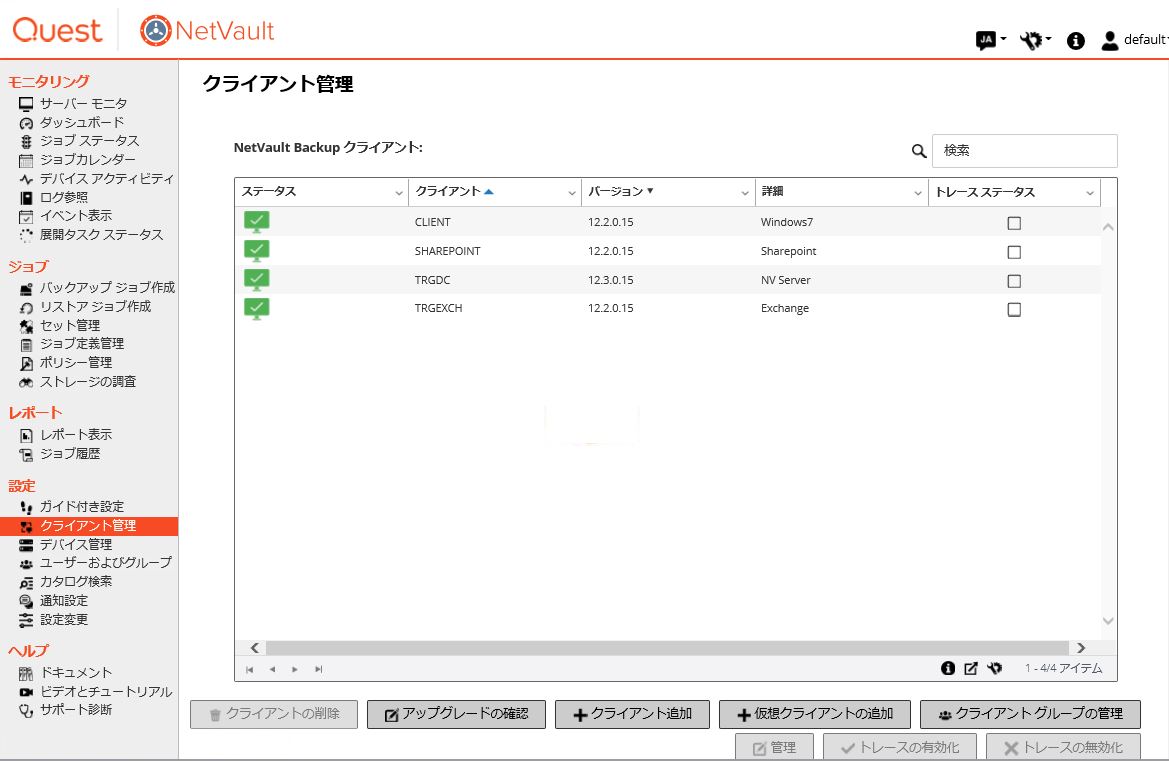The image size is (1169, 761).
Task: Click the About info icon in header
Action: 1075,40
